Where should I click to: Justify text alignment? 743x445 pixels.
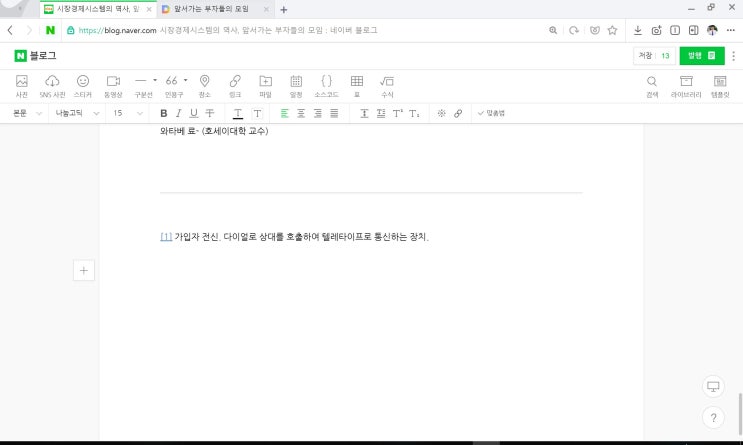334,113
